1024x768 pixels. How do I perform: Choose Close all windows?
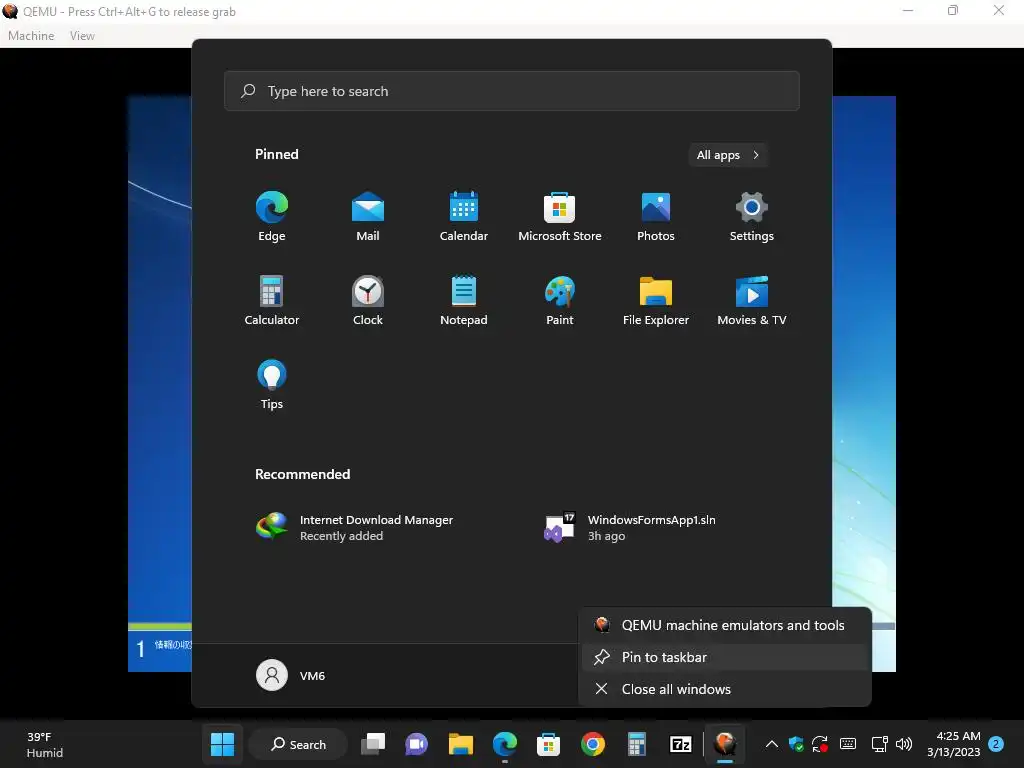[x=725, y=689]
